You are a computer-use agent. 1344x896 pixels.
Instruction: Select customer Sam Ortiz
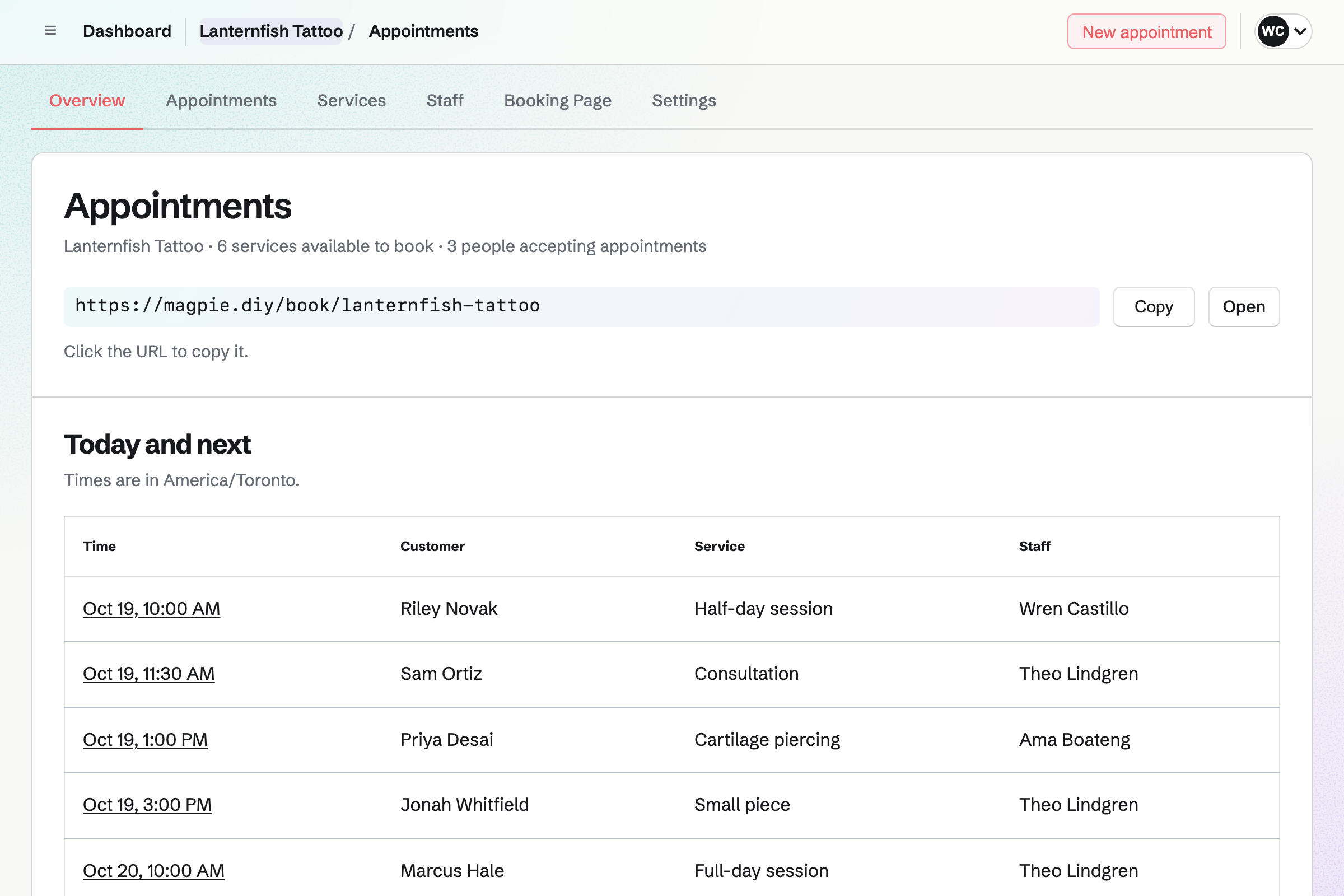pyautogui.click(x=441, y=674)
